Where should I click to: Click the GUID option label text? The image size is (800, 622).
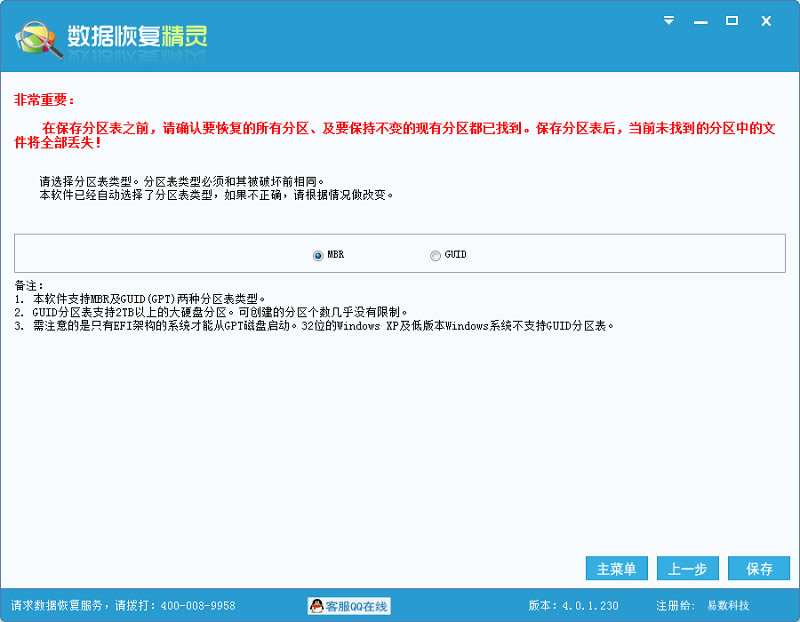[456, 255]
